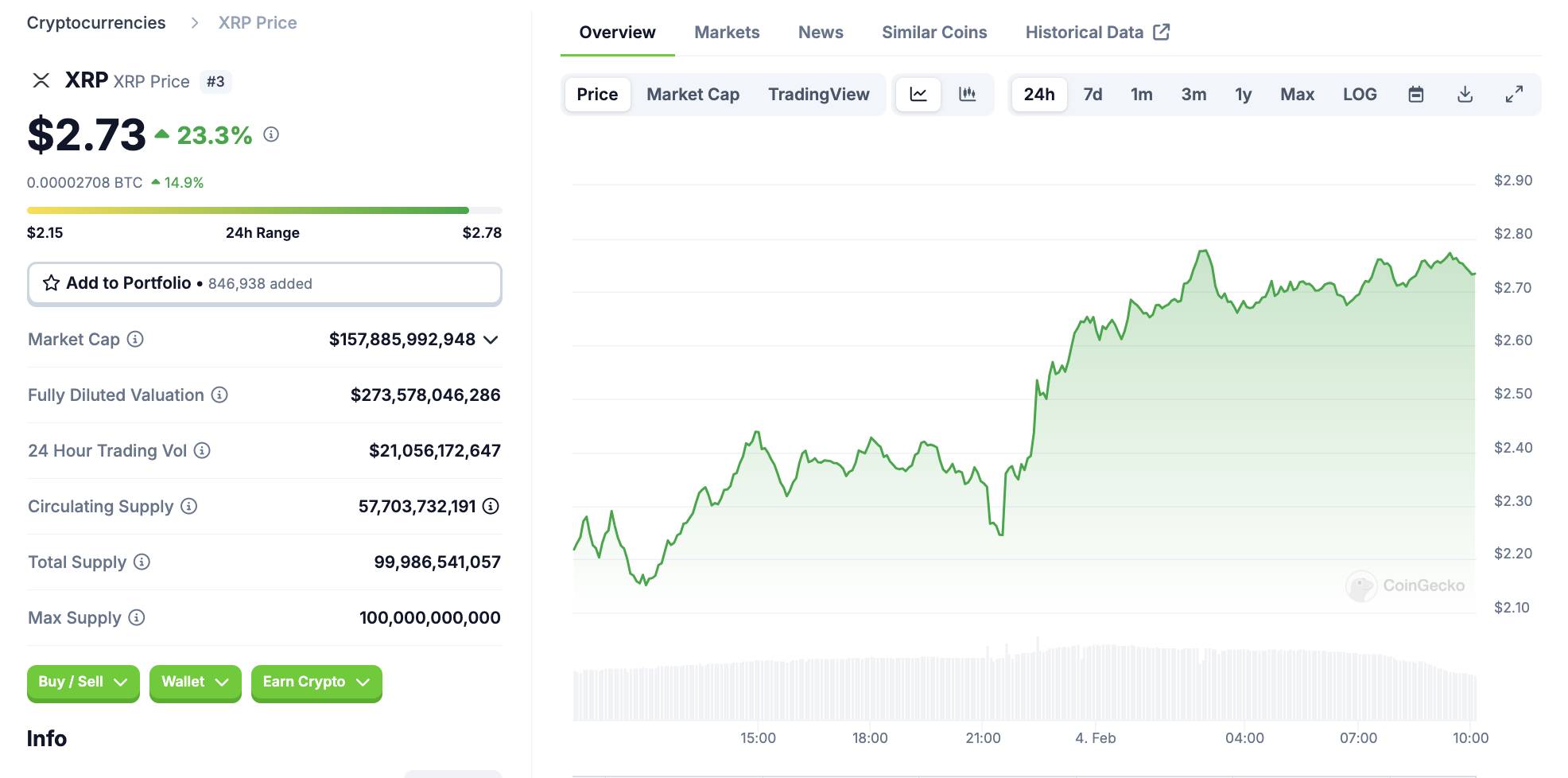Click the $157,885,992,948 market cap value
1568x778 pixels.
[402, 340]
